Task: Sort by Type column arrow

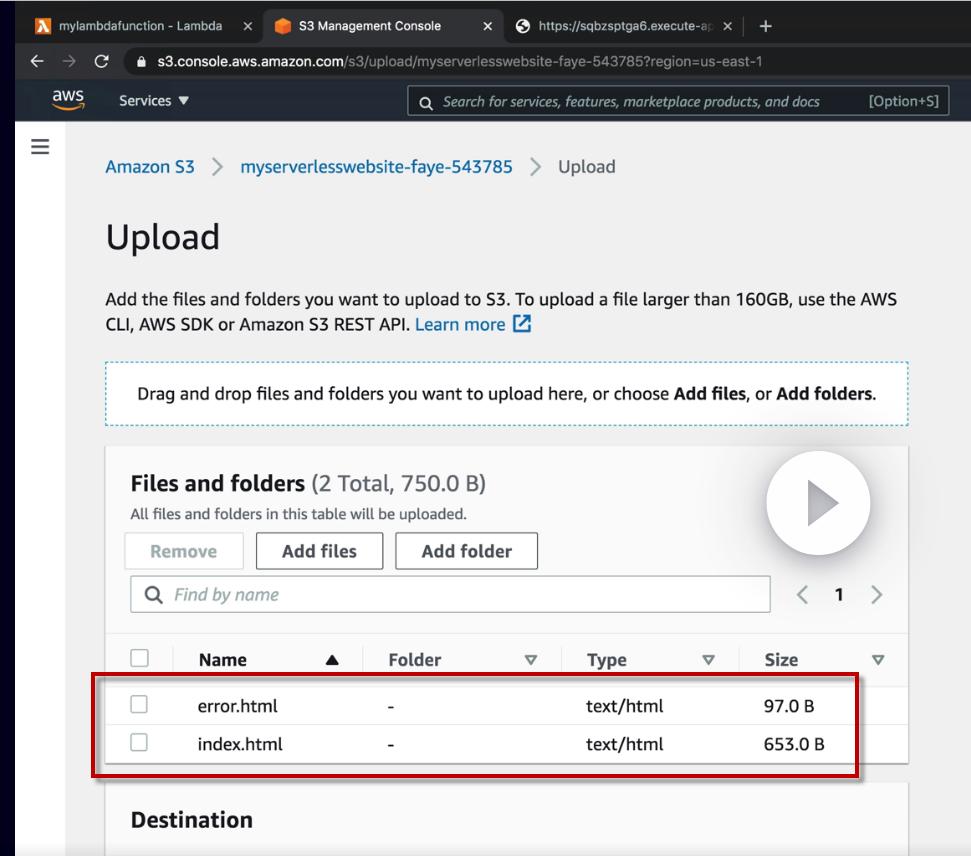Action: coord(709,660)
